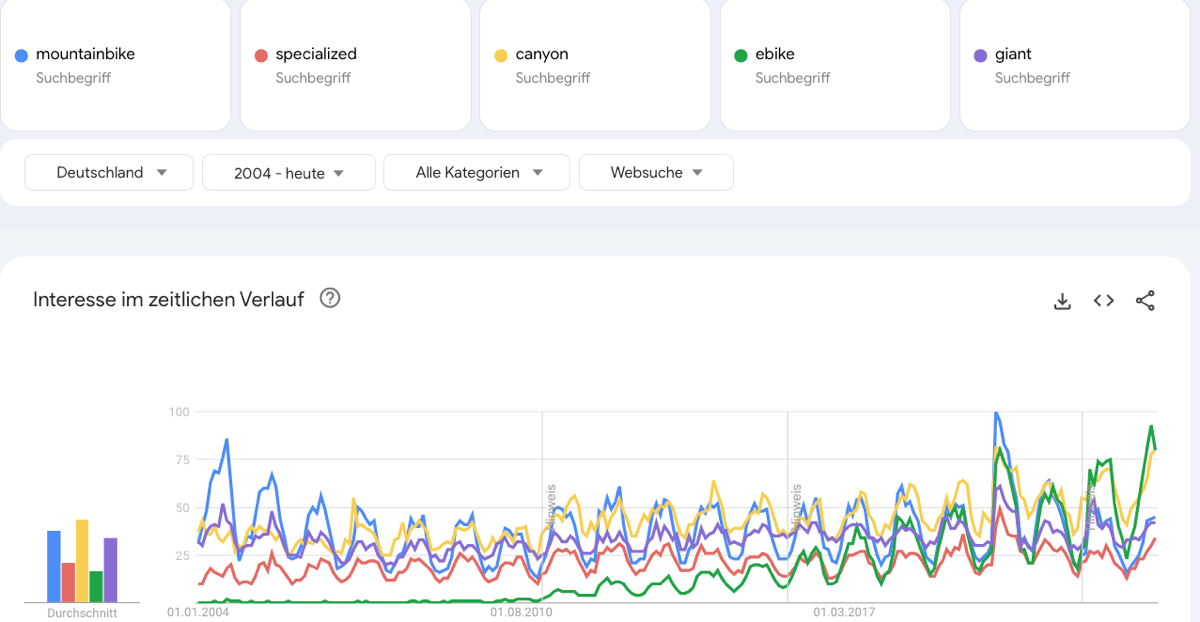Expand the Alle Kategorien dropdown
This screenshot has width=1200, height=622.
(x=476, y=172)
